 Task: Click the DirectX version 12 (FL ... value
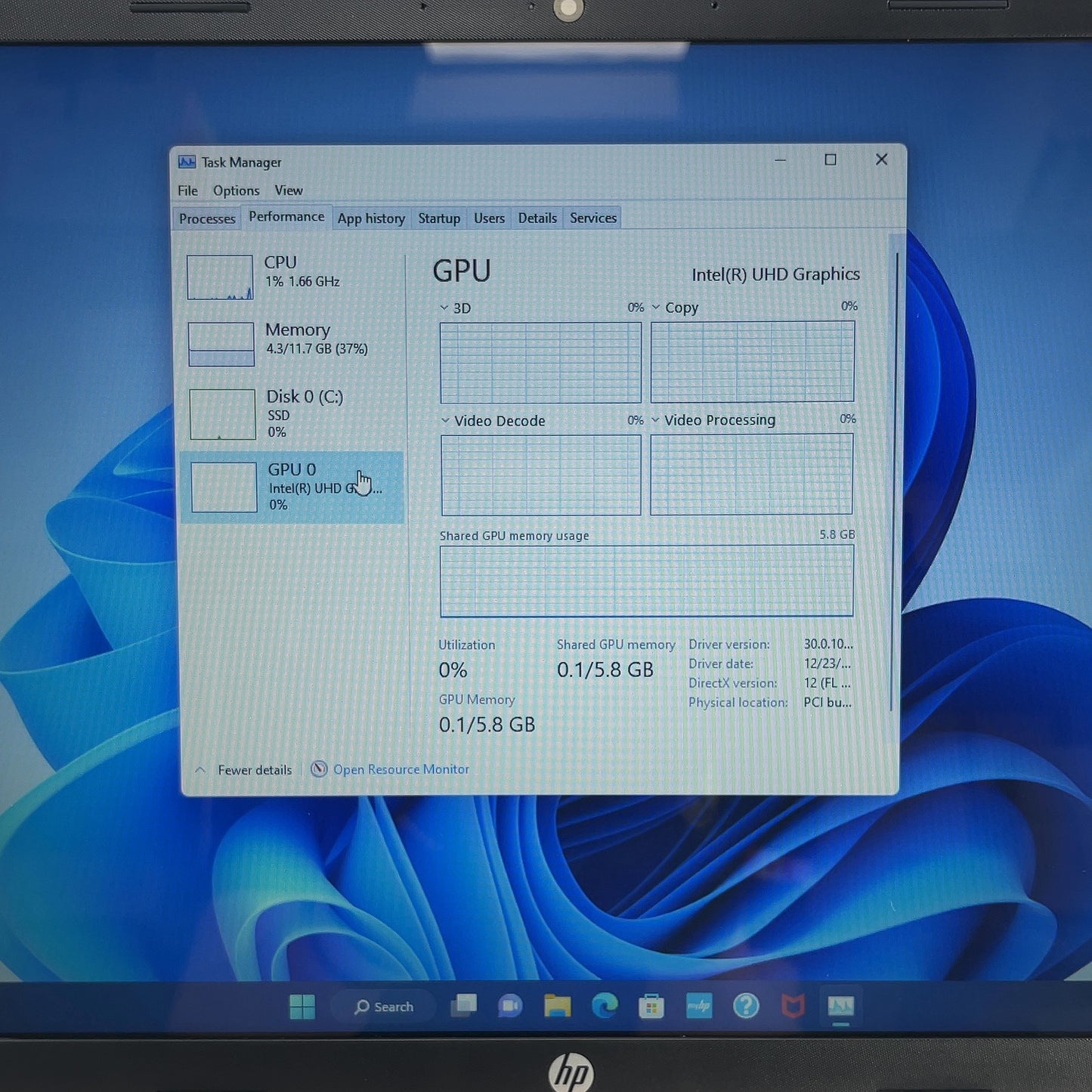click(x=827, y=683)
